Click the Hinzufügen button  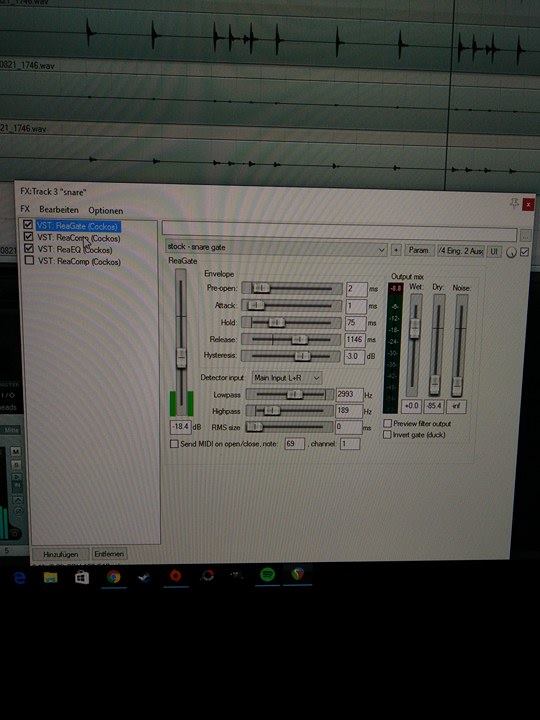pyautogui.click(x=61, y=554)
